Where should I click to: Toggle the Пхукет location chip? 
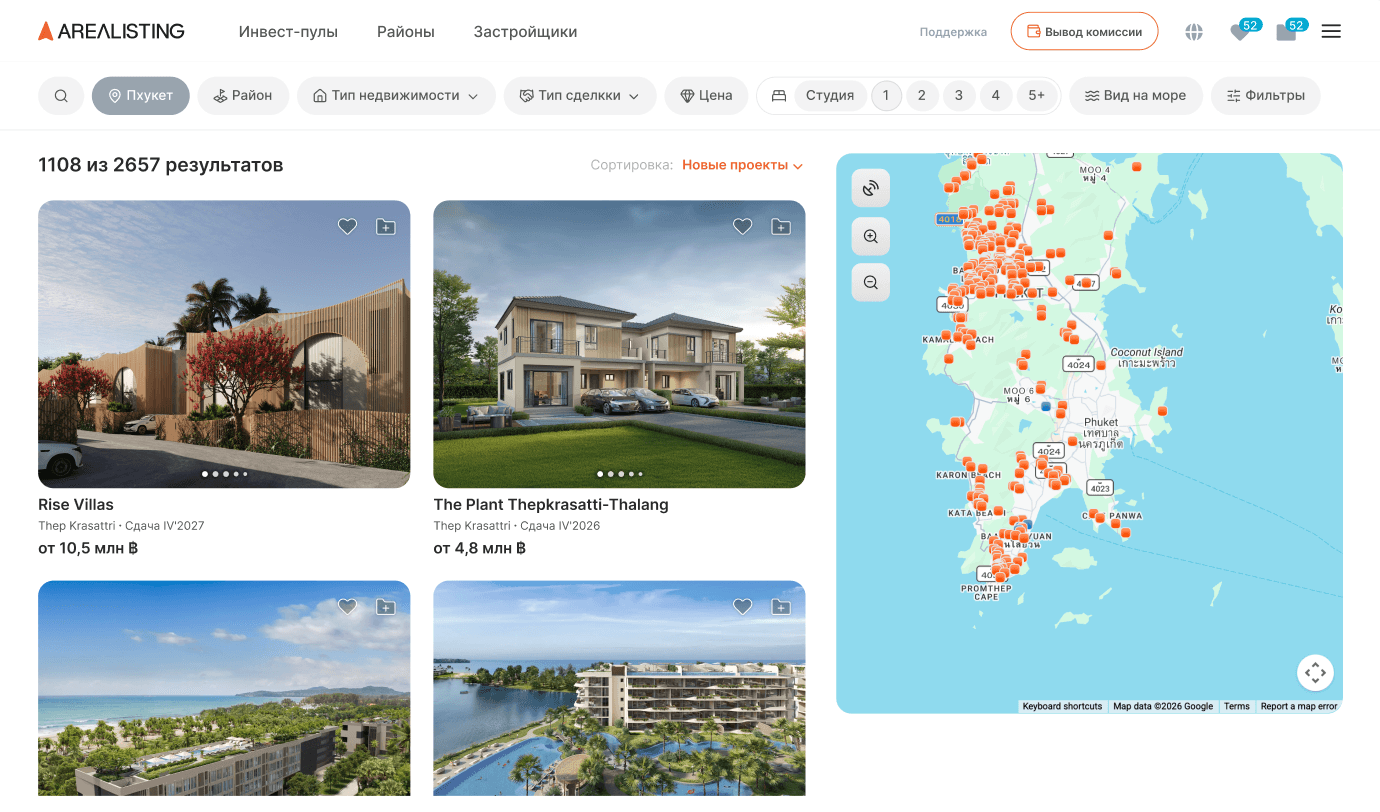click(x=141, y=96)
